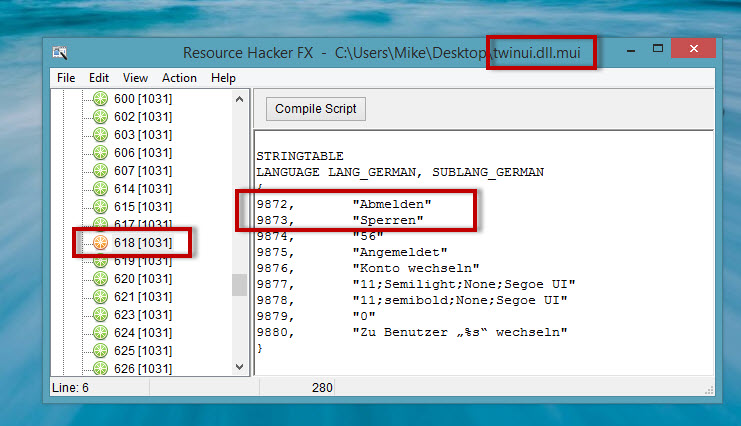The height and width of the screenshot is (426, 741).
Task: Click the window resize grip in status bar
Action: pos(709,390)
